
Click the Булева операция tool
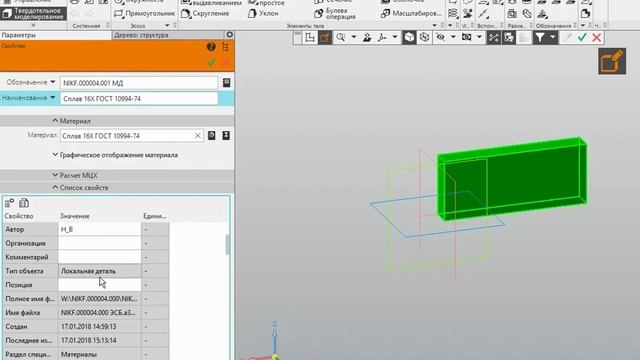(335, 13)
